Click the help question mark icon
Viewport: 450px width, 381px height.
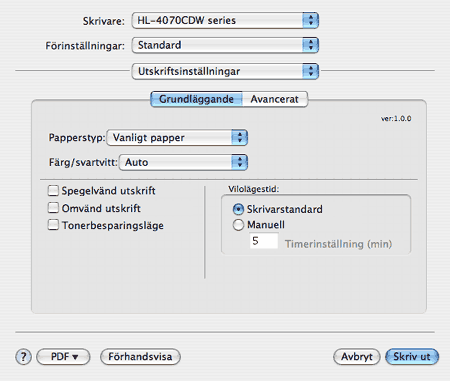click(x=23, y=357)
